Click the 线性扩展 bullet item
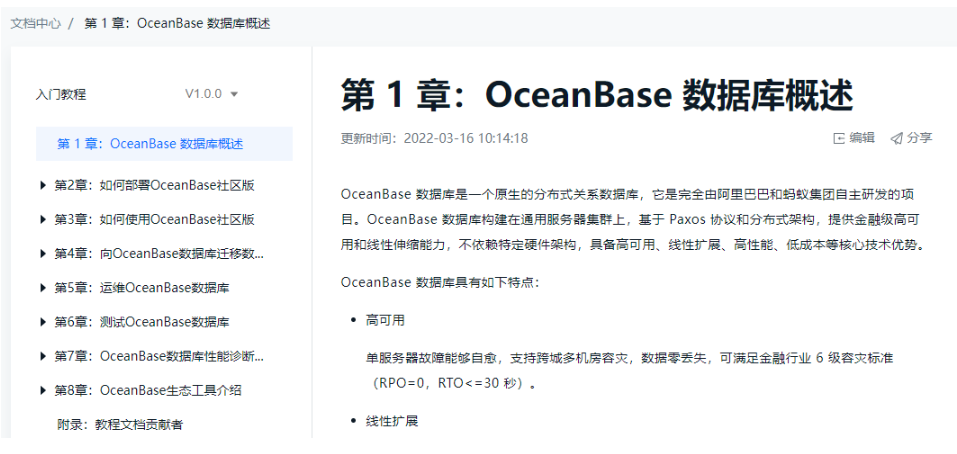Viewport: 957px width, 454px height. 392,421
